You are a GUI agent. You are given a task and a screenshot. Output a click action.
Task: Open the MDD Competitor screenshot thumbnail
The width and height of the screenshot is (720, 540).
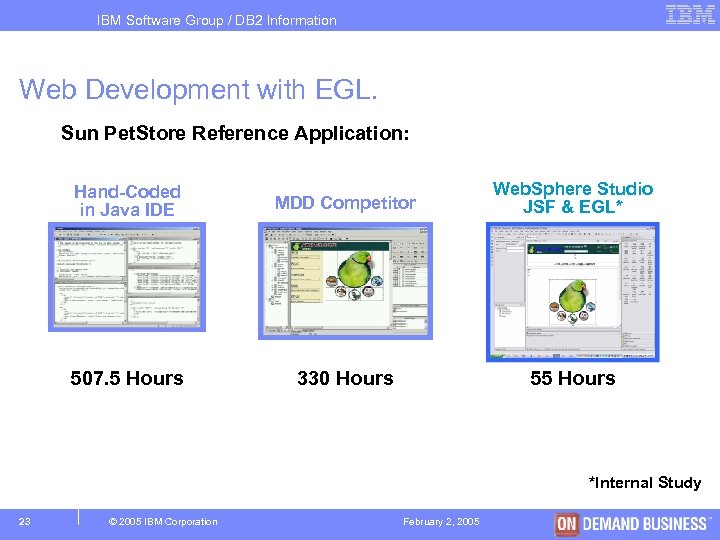(x=345, y=281)
